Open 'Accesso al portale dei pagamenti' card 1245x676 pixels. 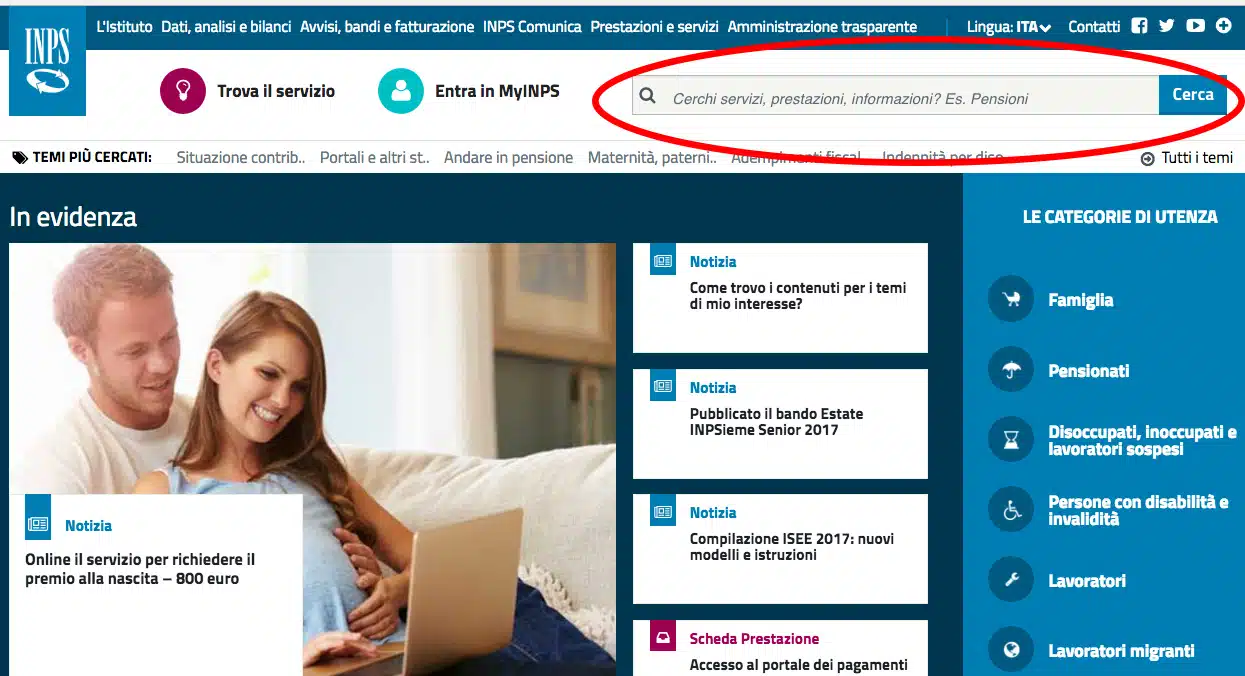(799, 665)
